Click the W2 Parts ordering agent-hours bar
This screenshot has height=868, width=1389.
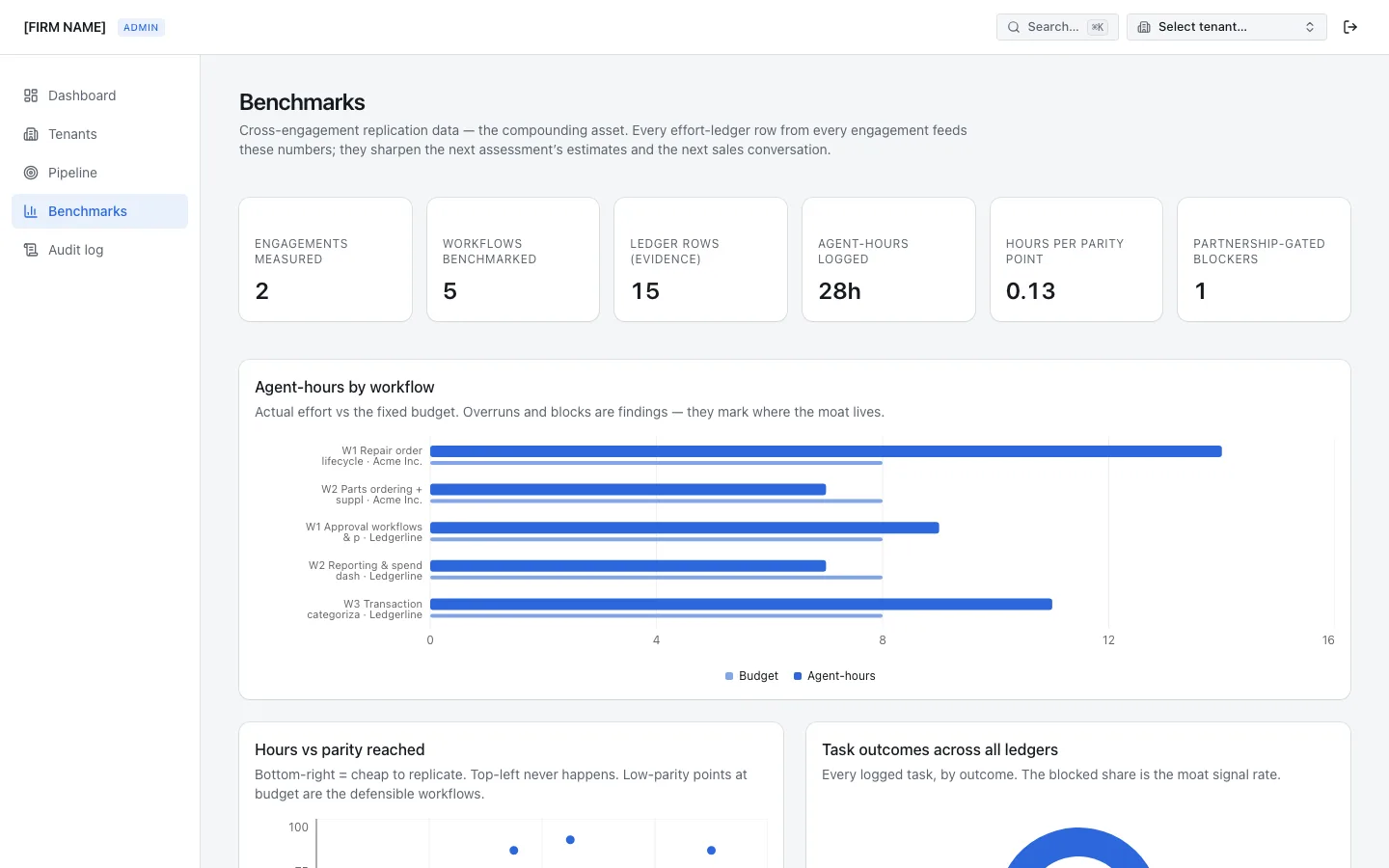click(x=628, y=490)
